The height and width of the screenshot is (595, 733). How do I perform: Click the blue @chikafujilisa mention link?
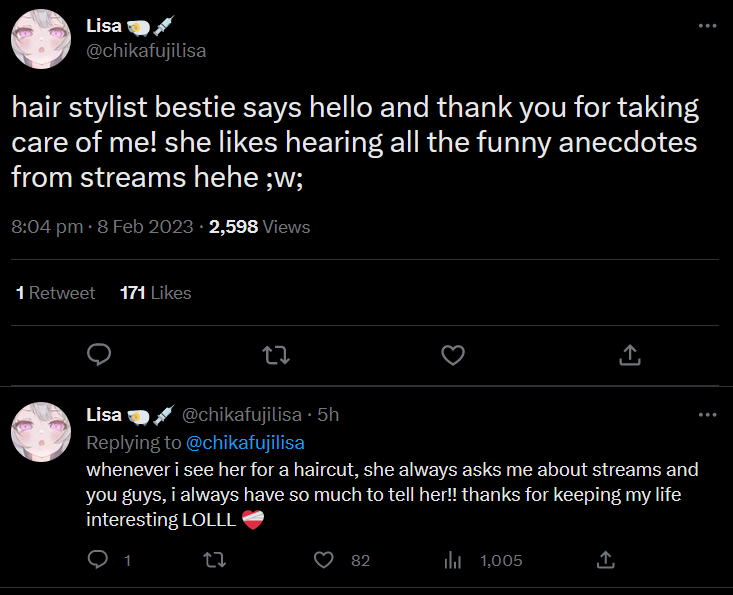[245, 443]
